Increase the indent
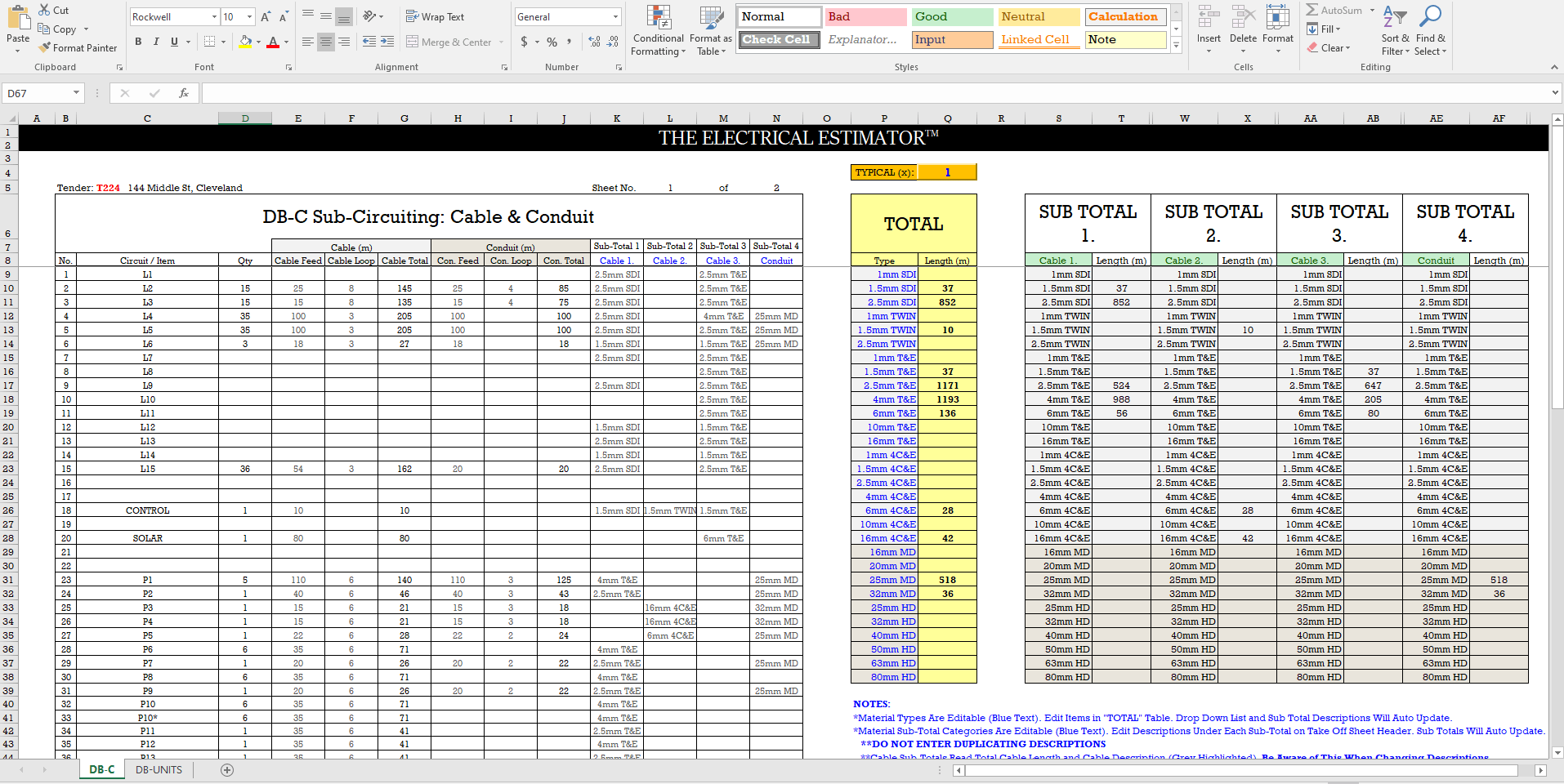This screenshot has width=1564, height=784. pyautogui.click(x=387, y=42)
